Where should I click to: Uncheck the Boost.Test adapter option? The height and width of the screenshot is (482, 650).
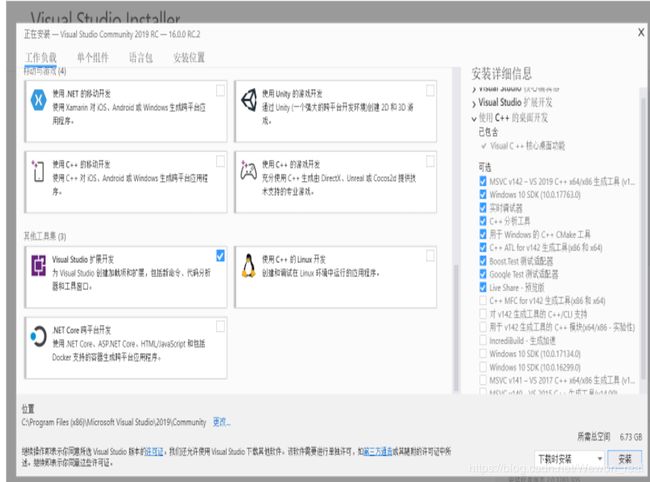(483, 261)
